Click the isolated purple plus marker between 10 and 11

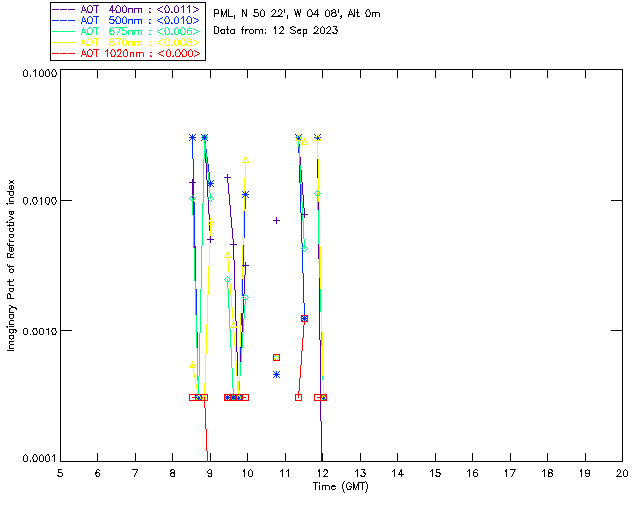(276, 220)
